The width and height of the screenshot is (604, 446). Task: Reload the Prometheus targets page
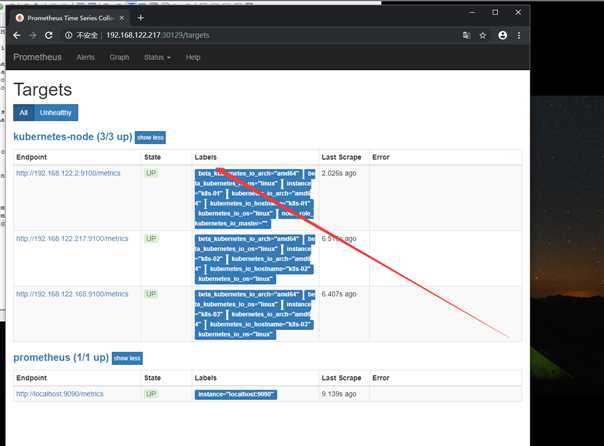pyautogui.click(x=49, y=35)
